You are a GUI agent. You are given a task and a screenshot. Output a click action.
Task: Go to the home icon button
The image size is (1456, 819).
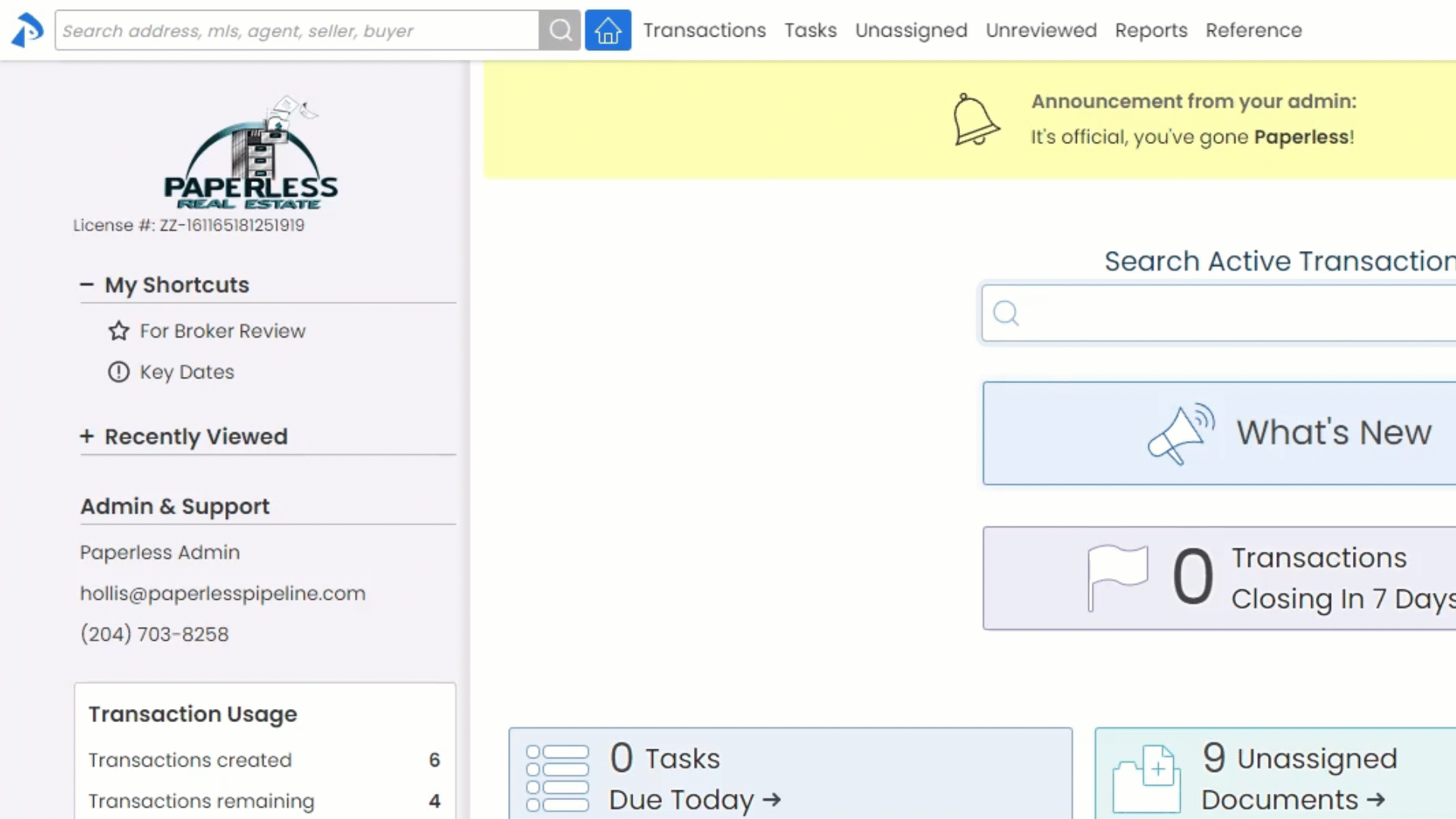(x=607, y=30)
